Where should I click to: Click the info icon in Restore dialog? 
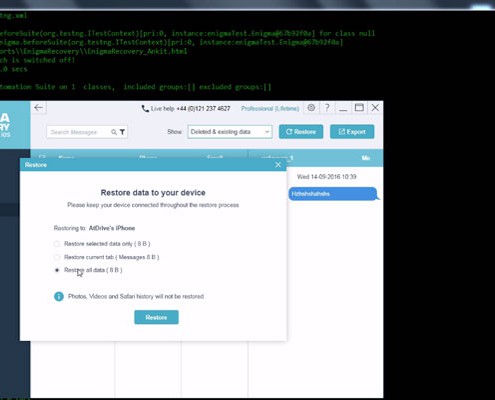(x=59, y=296)
